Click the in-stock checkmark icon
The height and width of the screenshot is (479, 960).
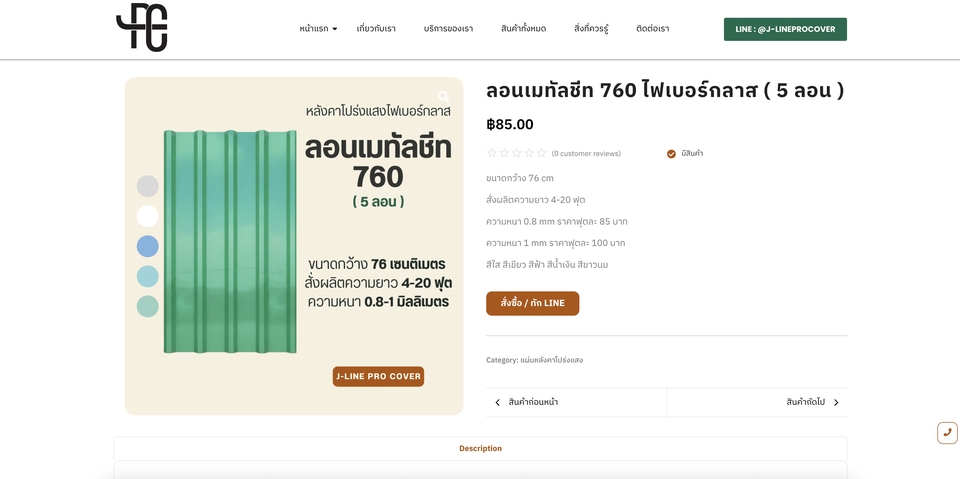(x=671, y=154)
